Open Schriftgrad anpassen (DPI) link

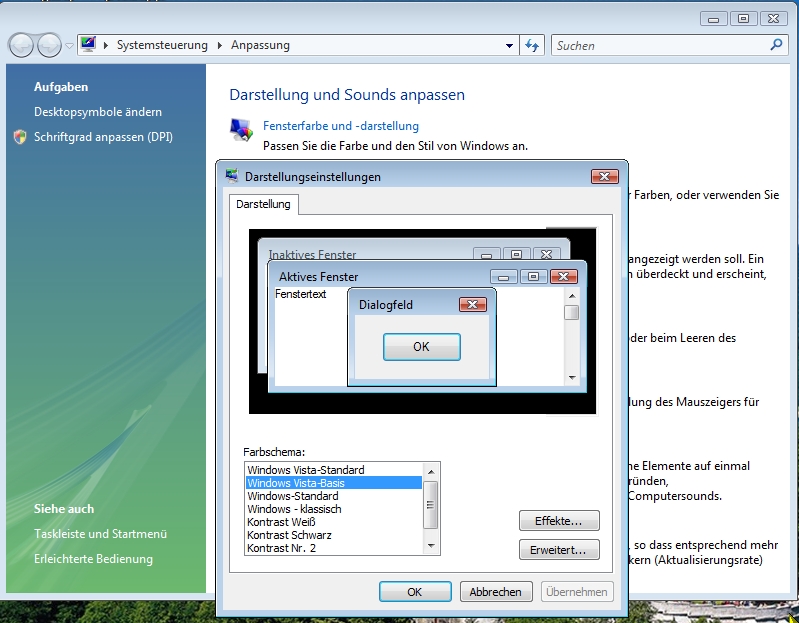(103, 137)
